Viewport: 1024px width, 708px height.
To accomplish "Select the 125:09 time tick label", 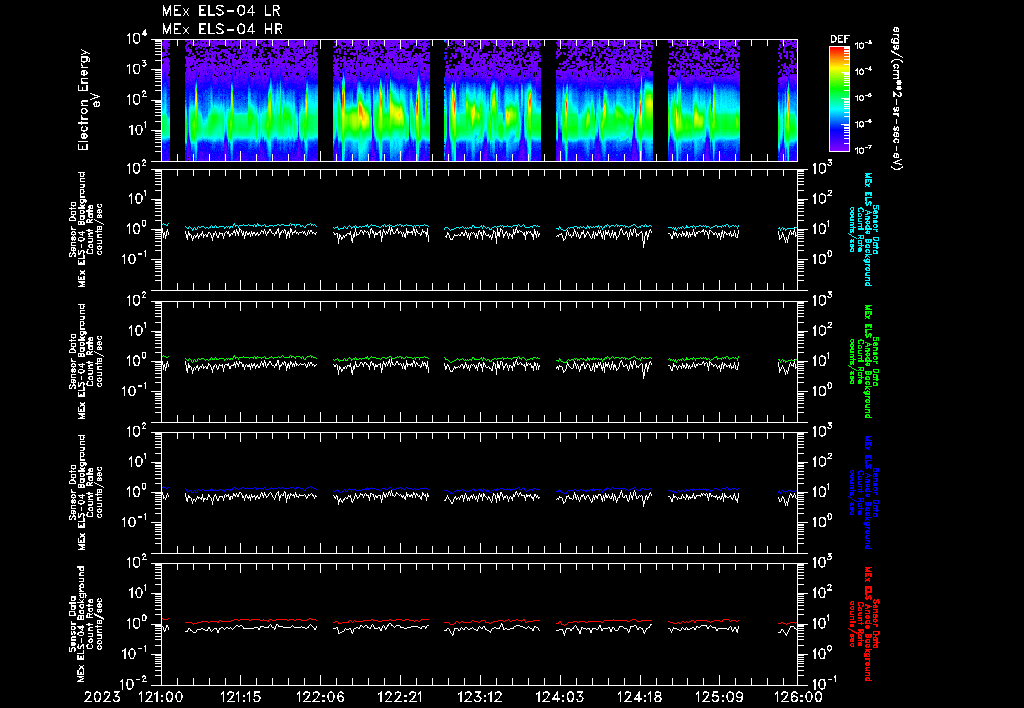I will click(x=720, y=697).
